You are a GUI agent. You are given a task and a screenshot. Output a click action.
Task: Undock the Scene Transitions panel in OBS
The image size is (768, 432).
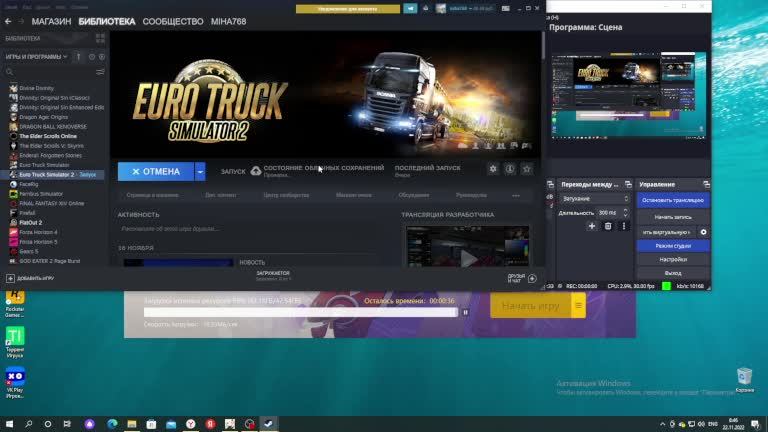coord(628,185)
